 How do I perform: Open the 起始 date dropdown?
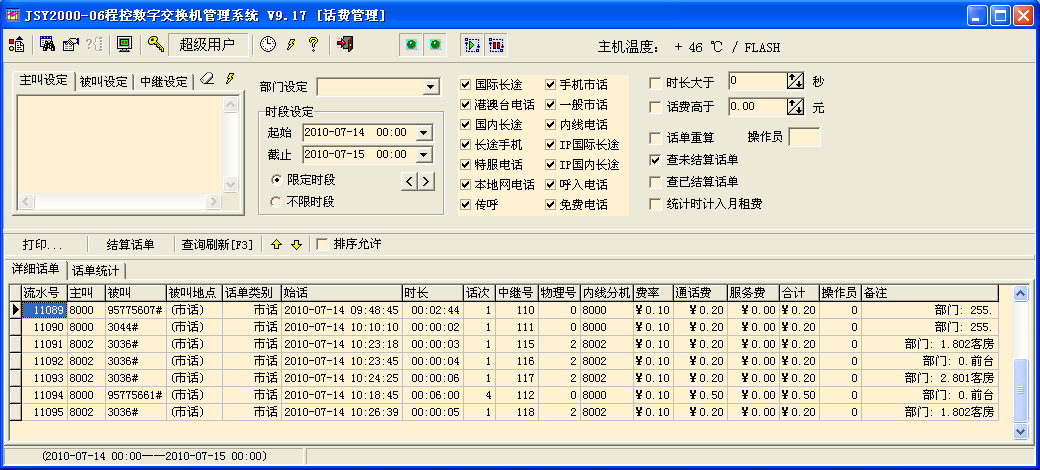coord(423,132)
